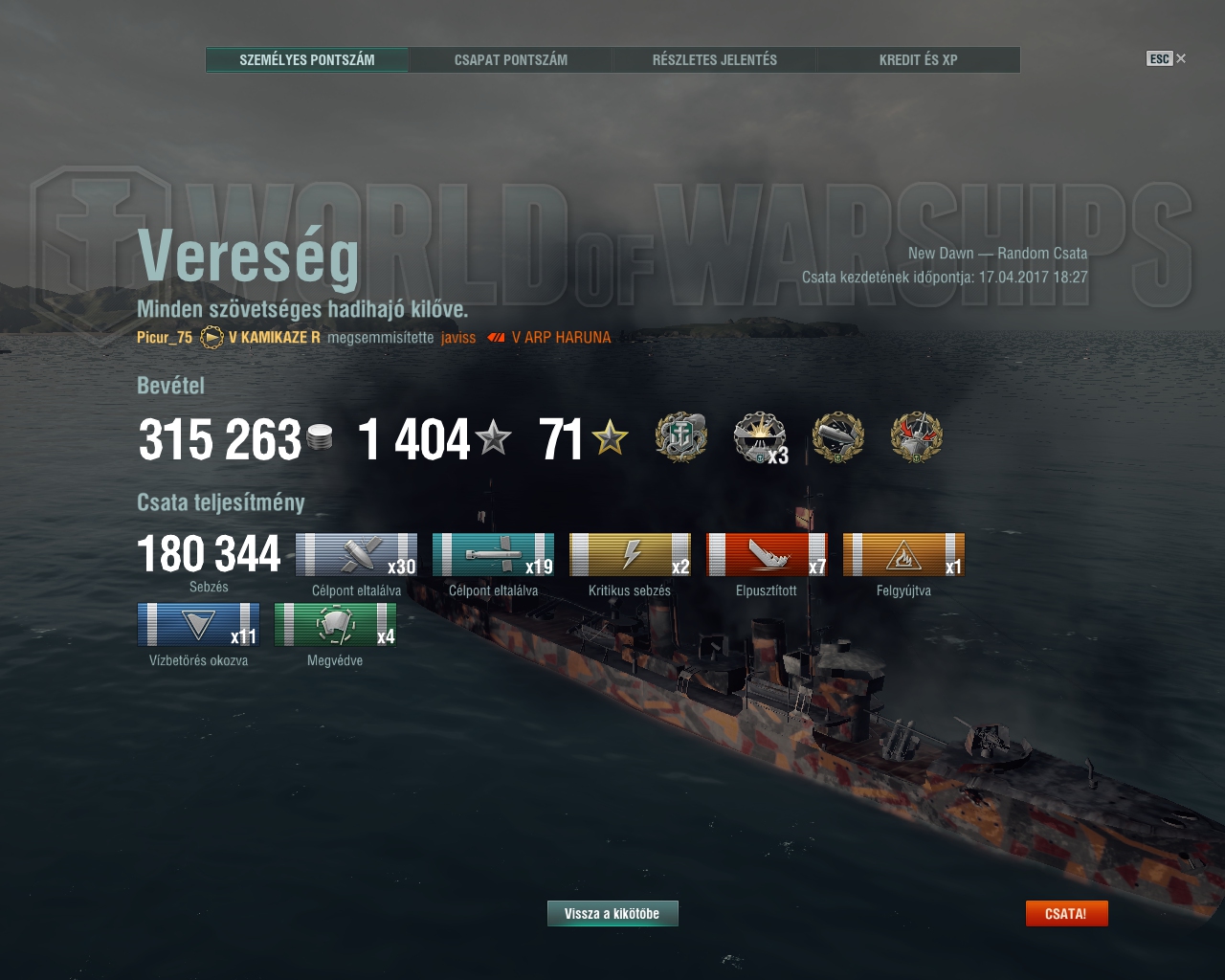The width and height of the screenshot is (1225, 980).
Task: Click the Felgyújtva fire x1 ribbon
Action: point(903,555)
